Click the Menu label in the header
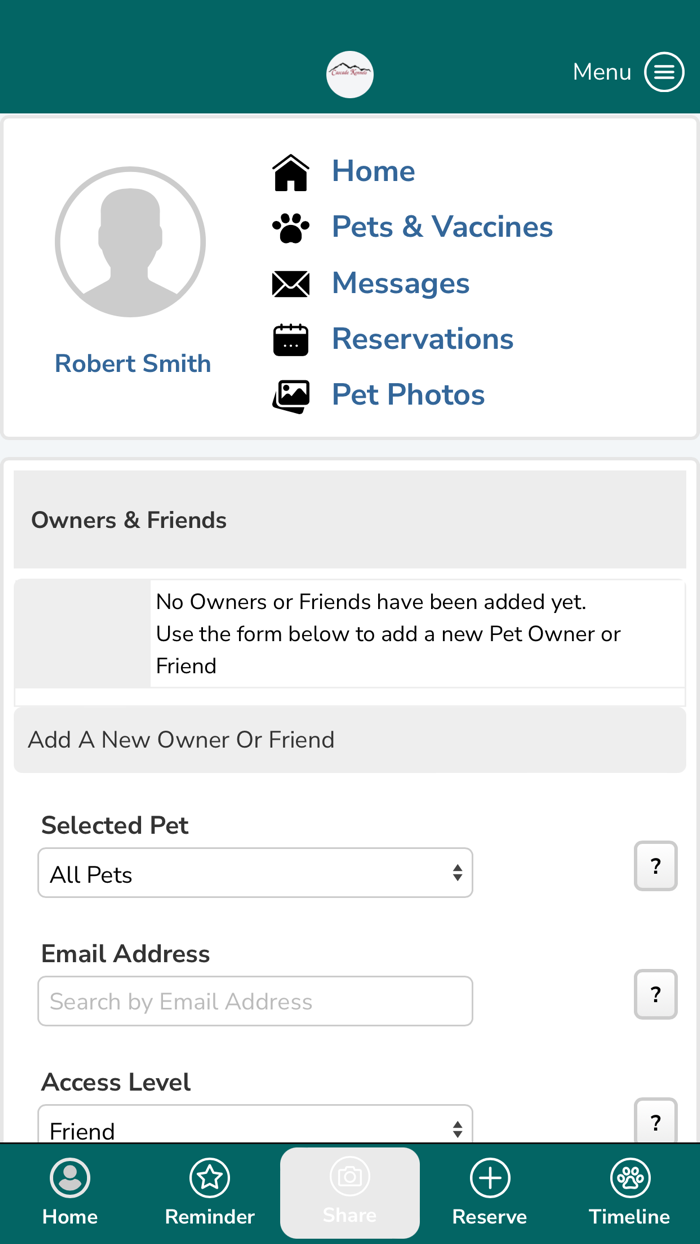This screenshot has width=700, height=1244. [601, 72]
